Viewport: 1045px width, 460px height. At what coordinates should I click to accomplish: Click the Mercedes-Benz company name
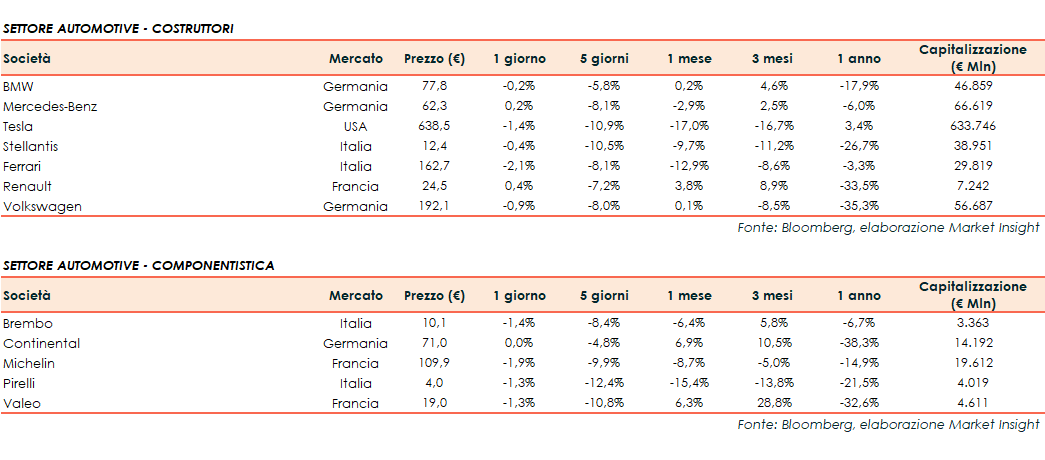tap(50, 106)
